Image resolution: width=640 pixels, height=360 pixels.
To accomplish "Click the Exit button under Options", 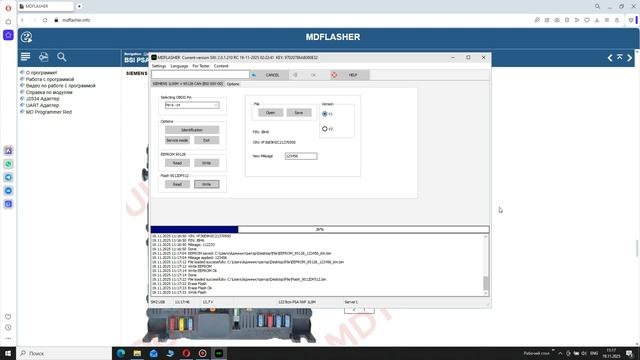I will 207,140.
